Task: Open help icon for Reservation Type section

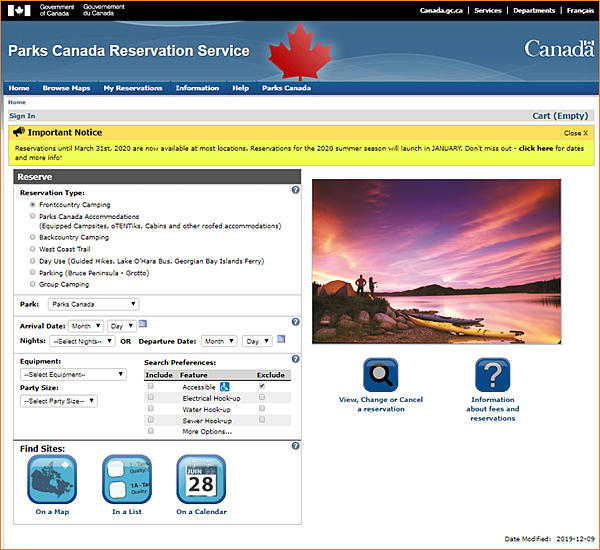Action: click(x=295, y=190)
